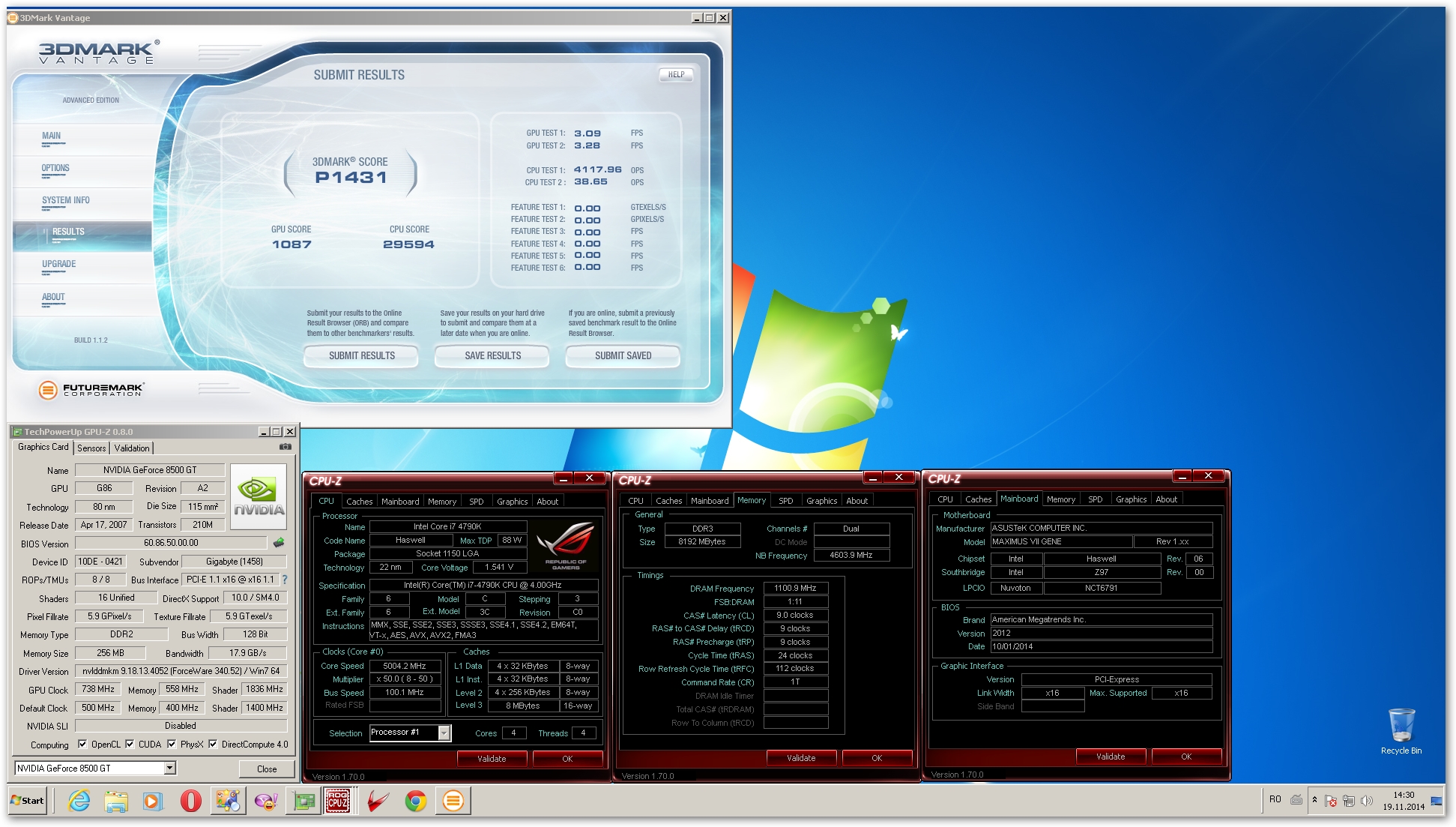This screenshot has width=1456, height=827.
Task: Click the SUBMIT SAVED button
Action: click(623, 356)
